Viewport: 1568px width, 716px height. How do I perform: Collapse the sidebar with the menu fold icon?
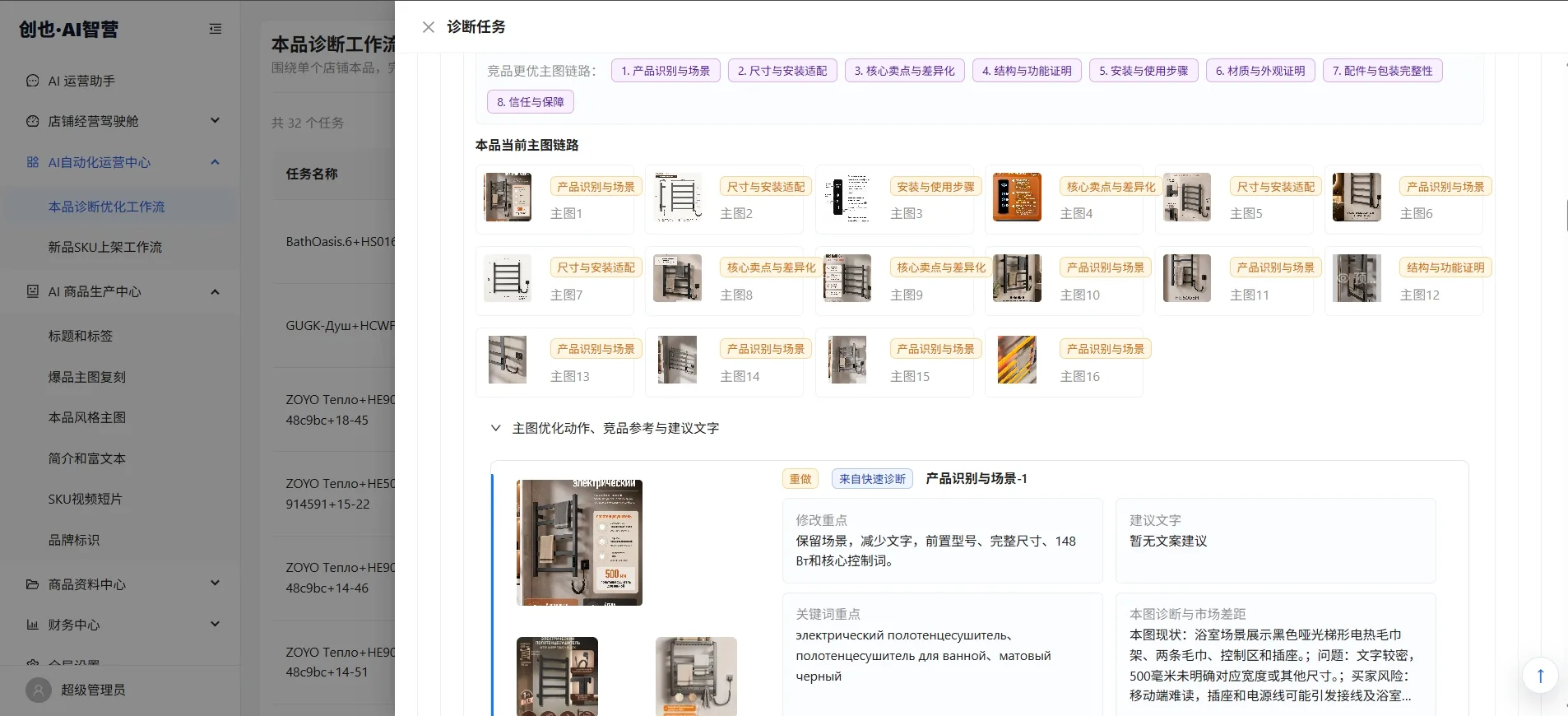(216, 29)
